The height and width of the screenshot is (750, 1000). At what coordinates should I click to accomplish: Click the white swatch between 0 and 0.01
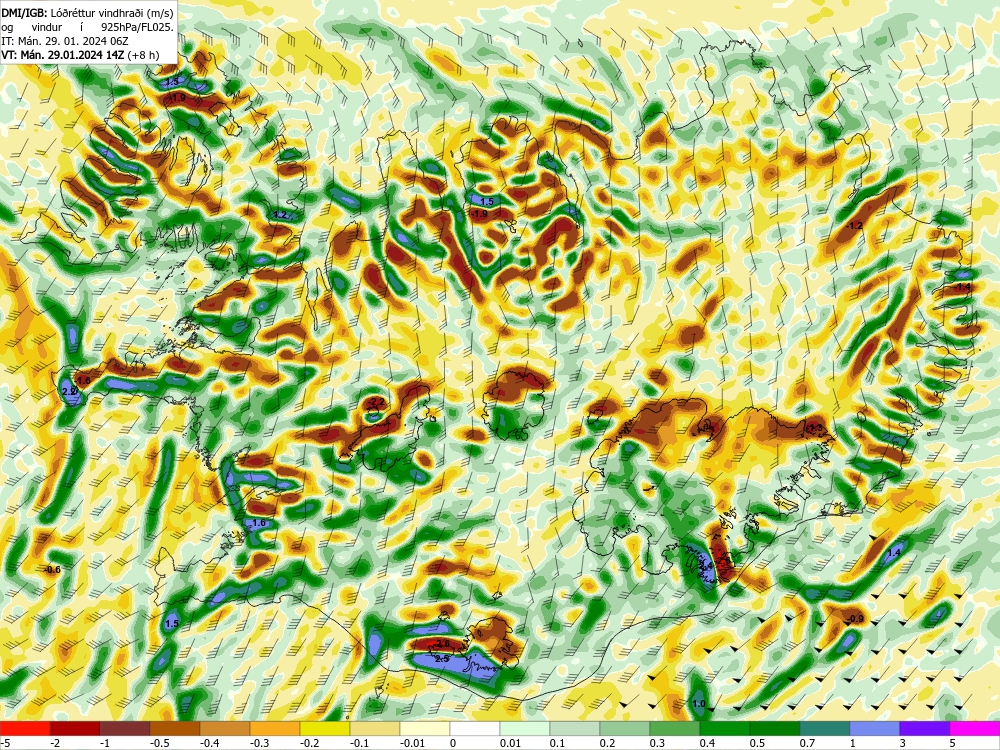(x=475, y=728)
